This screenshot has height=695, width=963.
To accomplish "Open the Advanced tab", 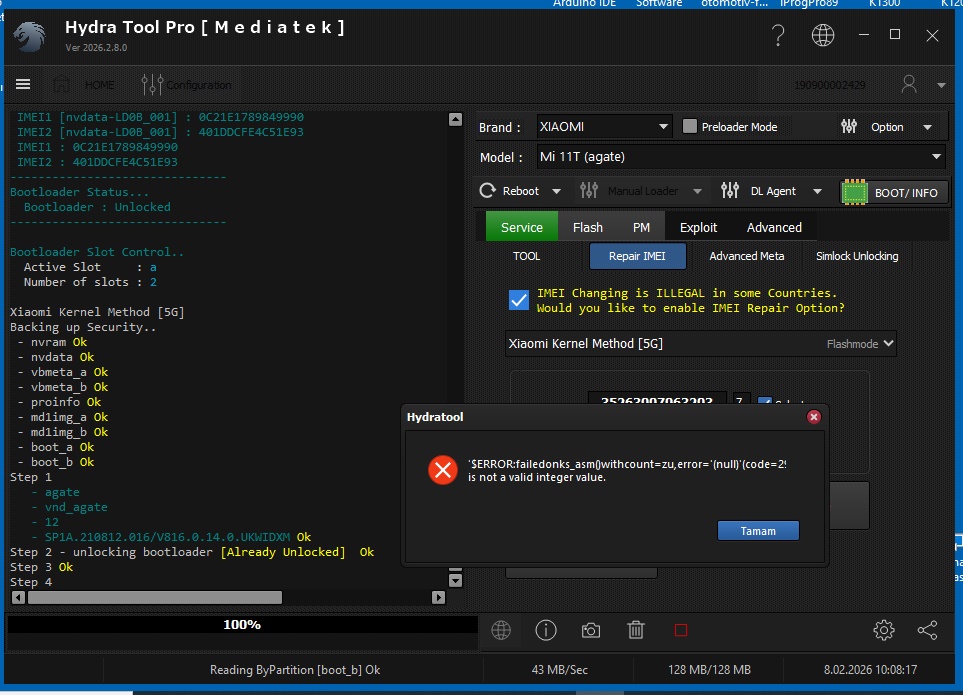I will click(x=774, y=227).
